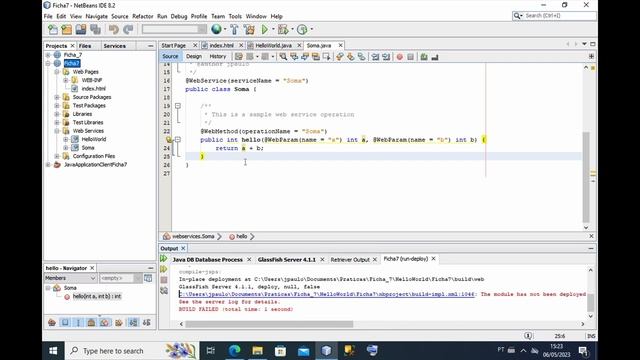Toggle Sort by Source in Navigator
The height and width of the screenshot is (360, 640).
[x=147, y=322]
